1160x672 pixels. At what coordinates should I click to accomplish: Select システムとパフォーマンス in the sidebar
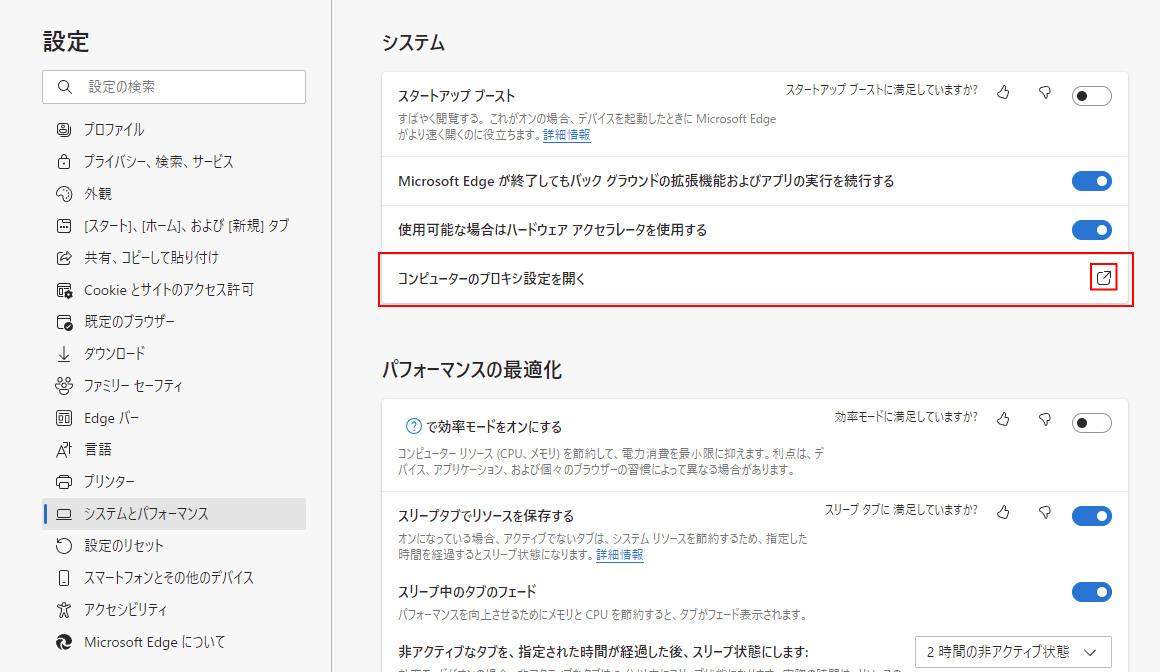coord(174,514)
